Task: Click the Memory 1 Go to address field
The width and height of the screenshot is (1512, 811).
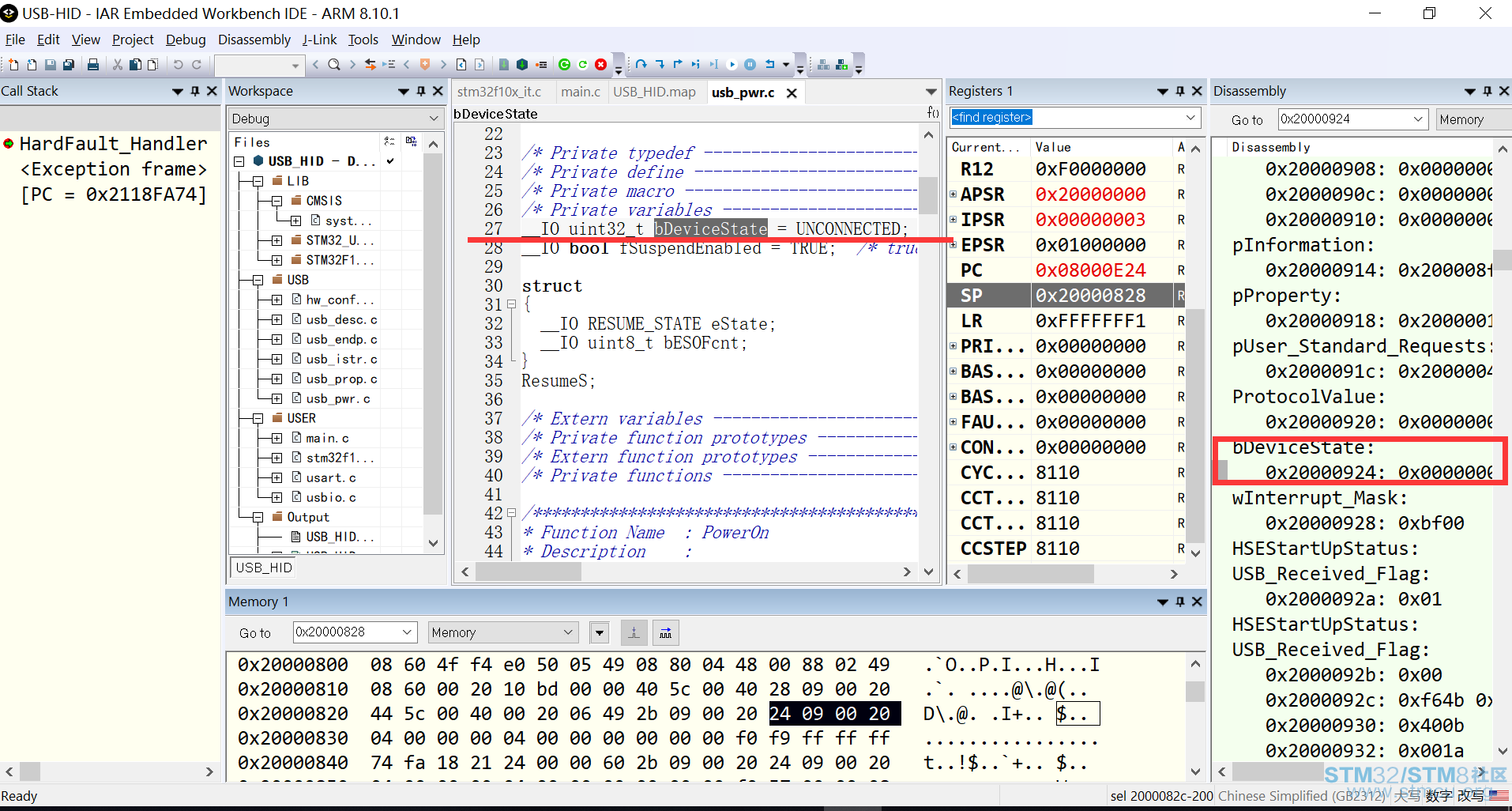Action: pos(354,632)
